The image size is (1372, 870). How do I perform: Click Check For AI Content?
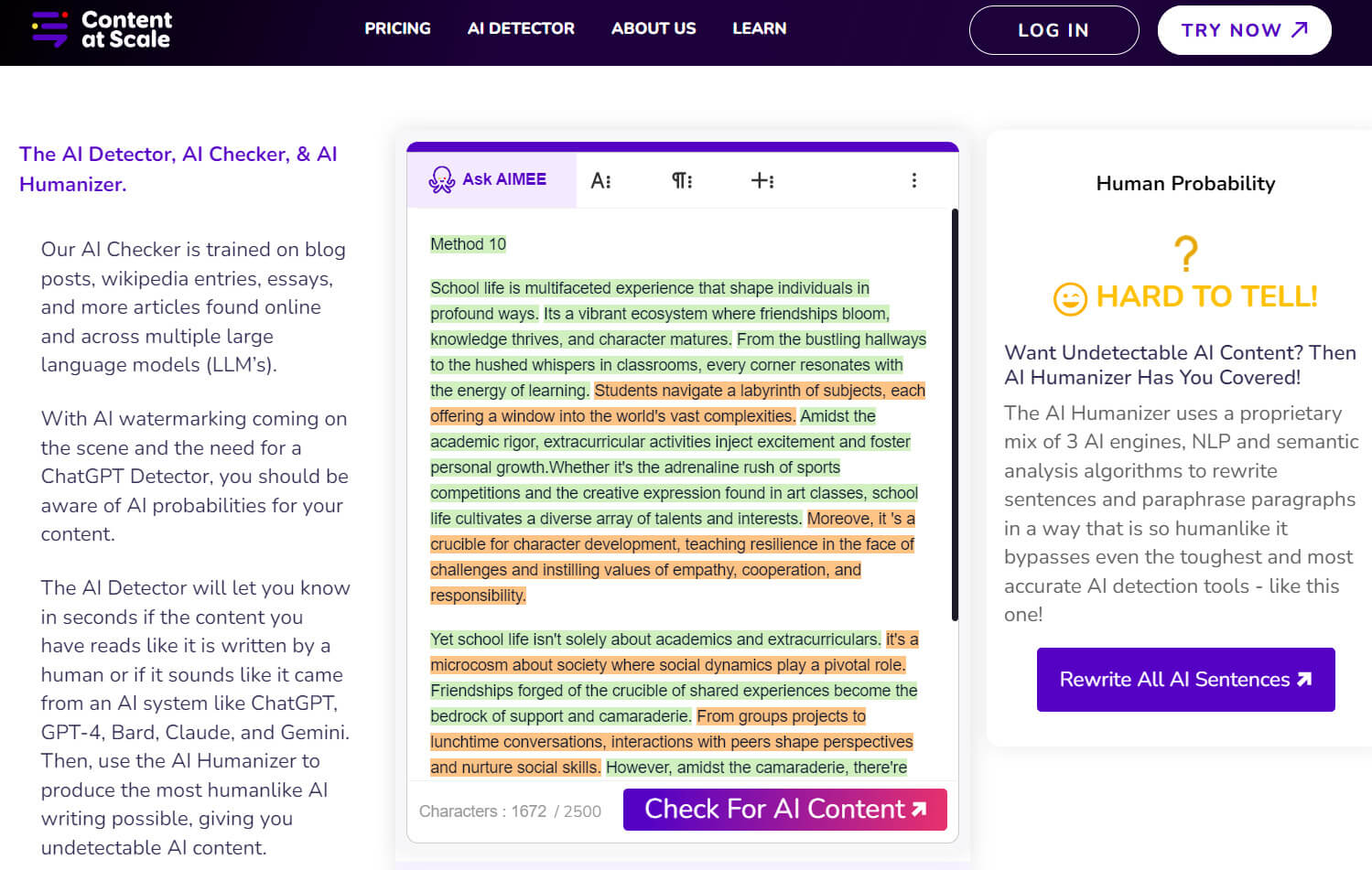784,810
